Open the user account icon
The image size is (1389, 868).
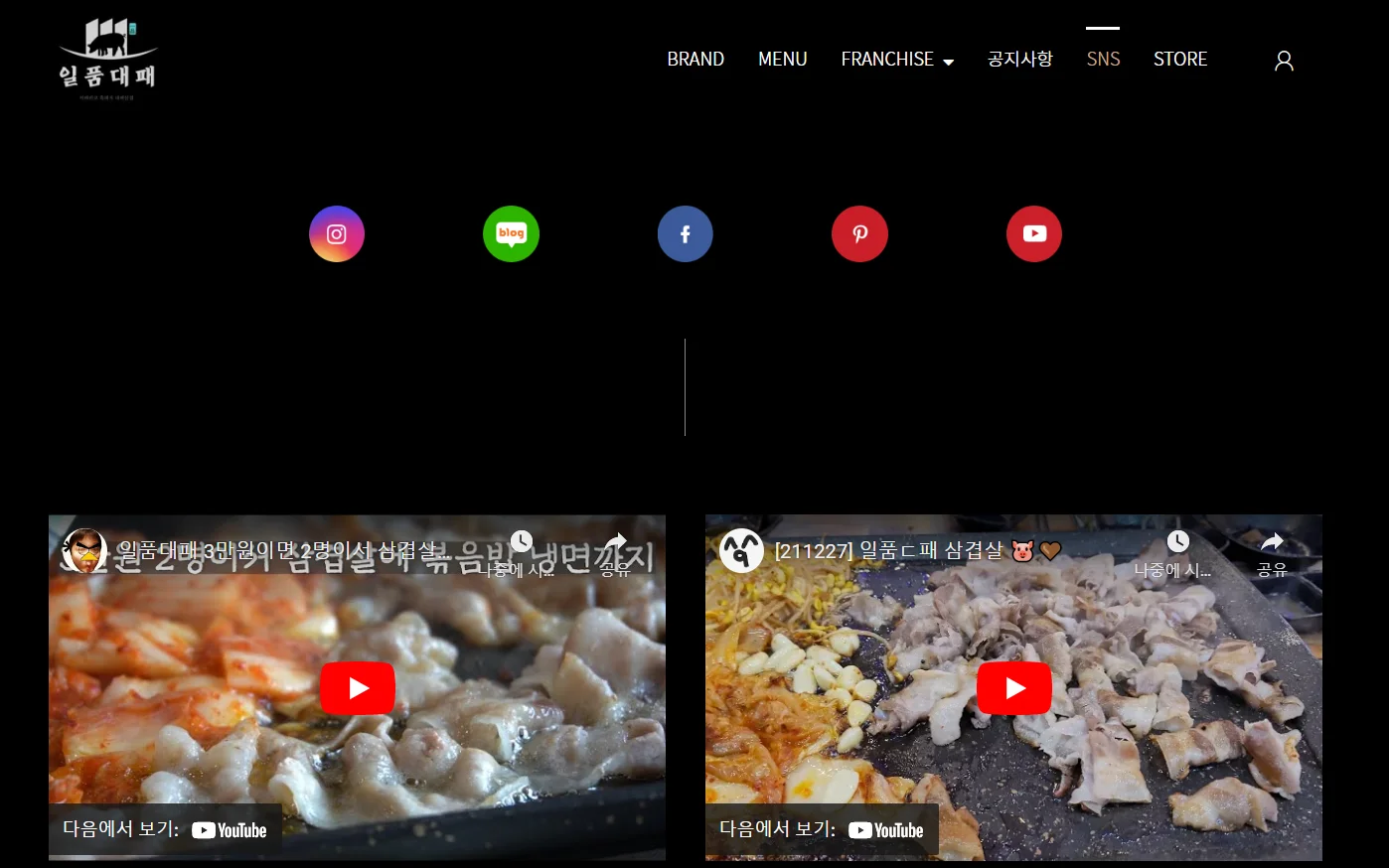coord(1284,61)
